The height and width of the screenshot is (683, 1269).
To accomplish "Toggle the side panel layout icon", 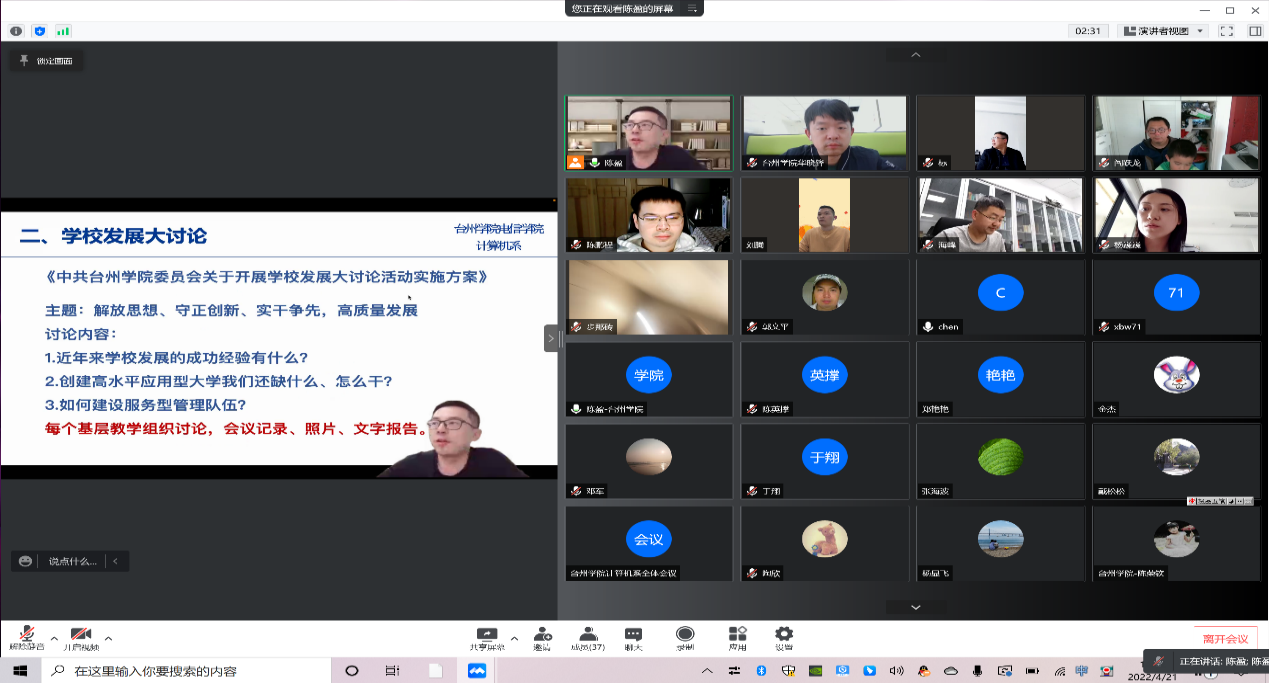I will [1255, 31].
